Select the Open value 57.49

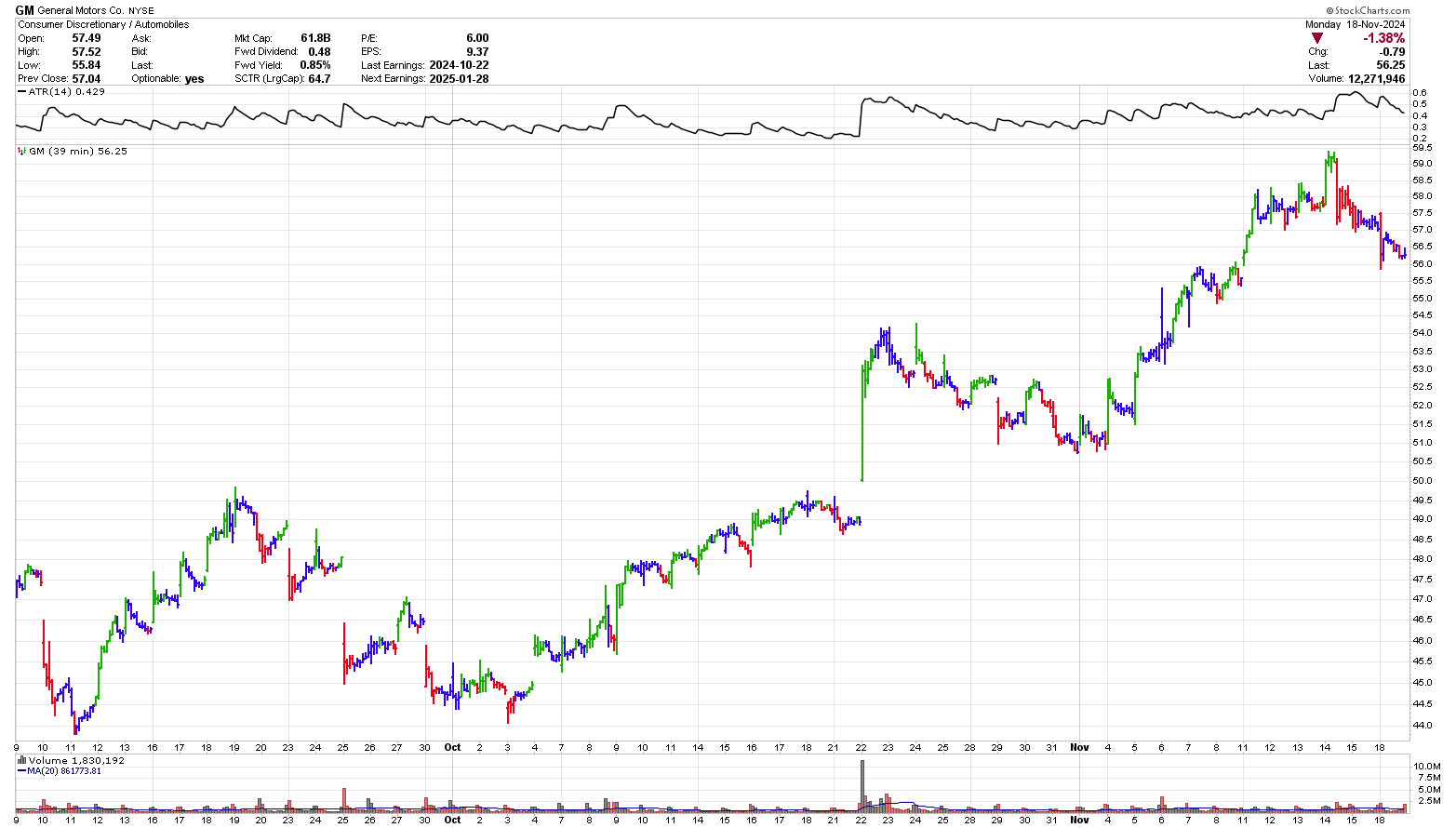pyautogui.click(x=87, y=38)
